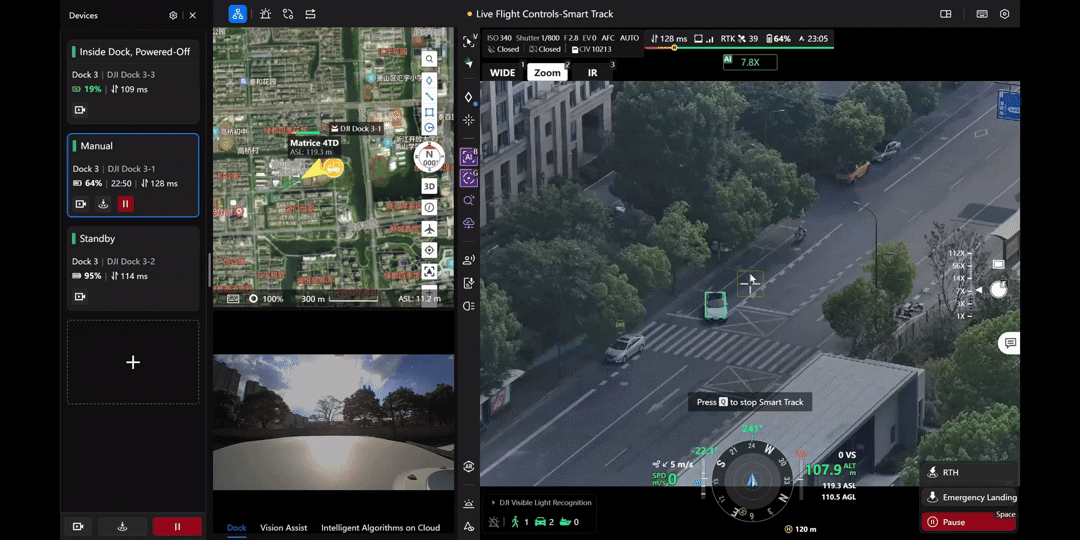
Task: Switch camera to WIDE view
Action: click(502, 72)
